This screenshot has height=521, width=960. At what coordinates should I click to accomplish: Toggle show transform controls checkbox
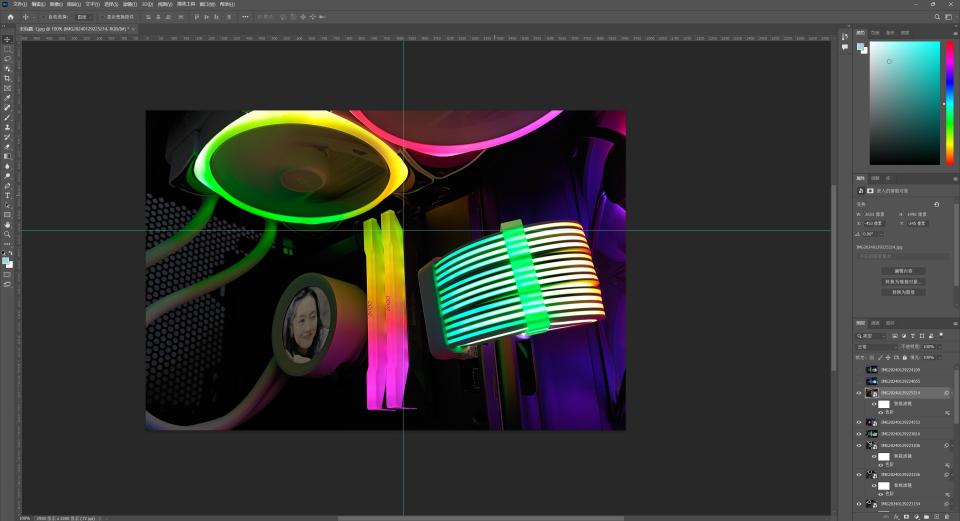(102, 17)
